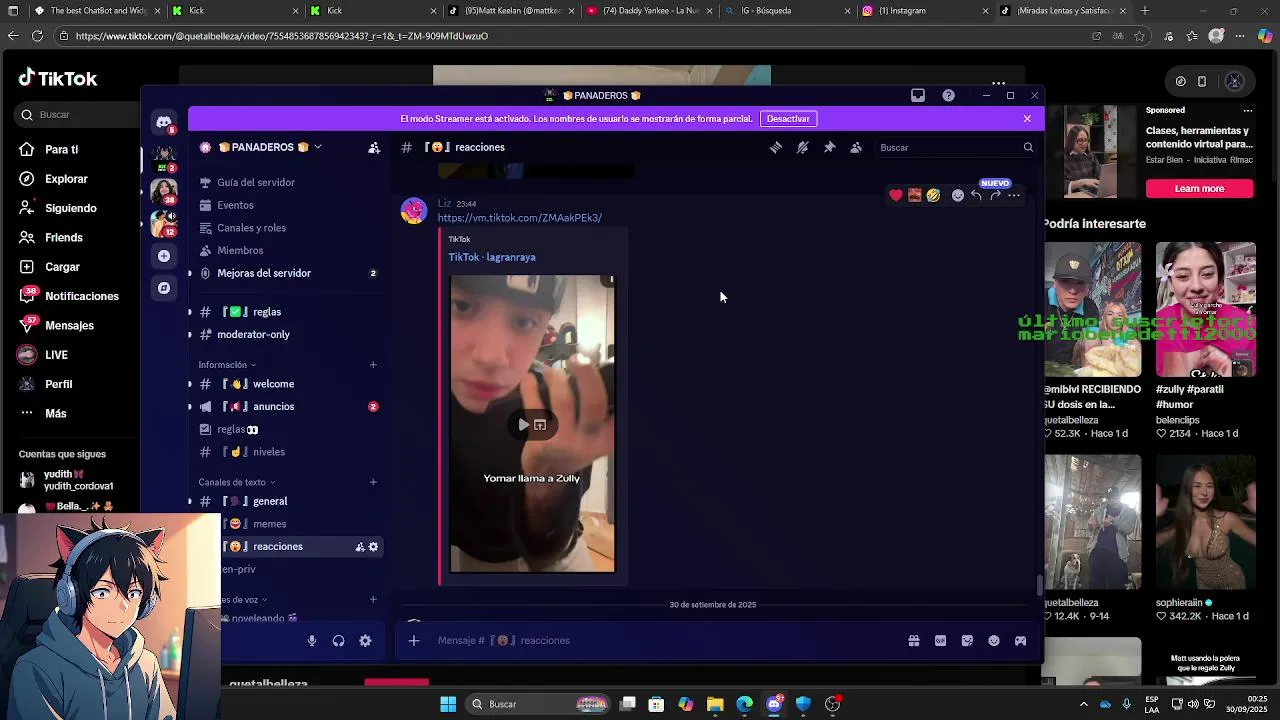Click Learn more on TikTok sponsored ad
The height and width of the screenshot is (720, 1280).
tap(1199, 189)
